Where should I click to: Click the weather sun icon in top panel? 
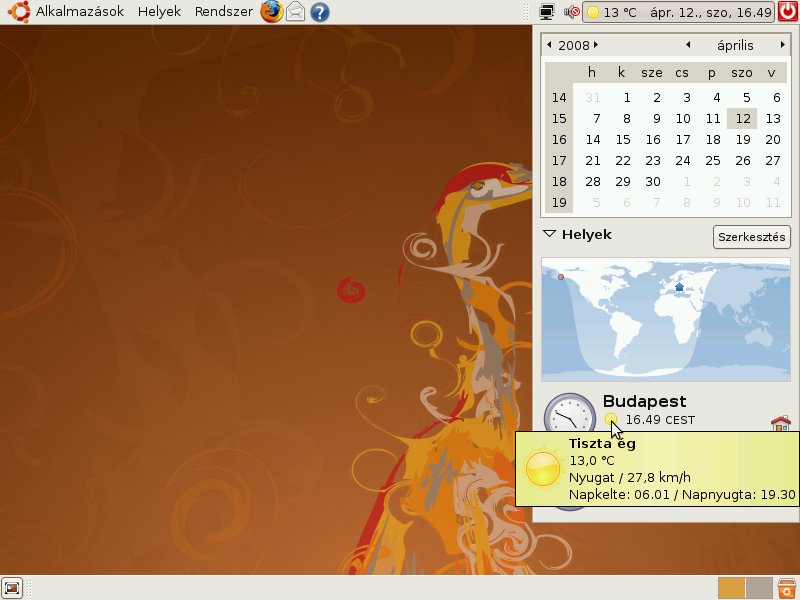[593, 12]
